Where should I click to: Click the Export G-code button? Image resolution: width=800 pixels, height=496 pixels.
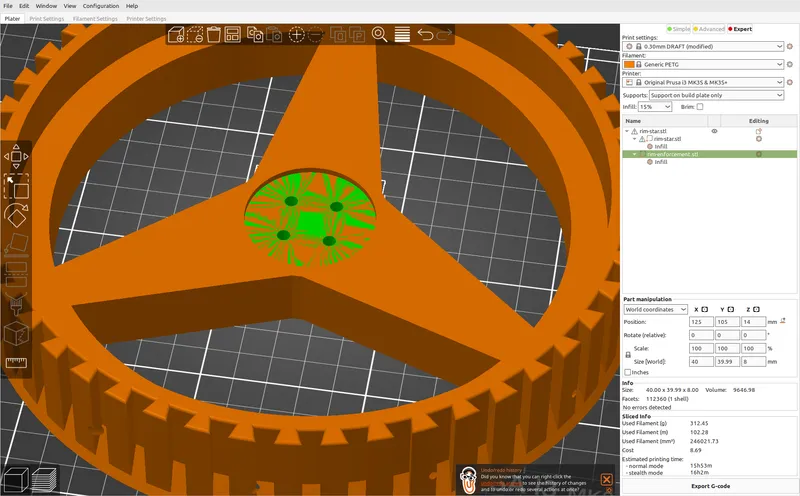click(710, 486)
